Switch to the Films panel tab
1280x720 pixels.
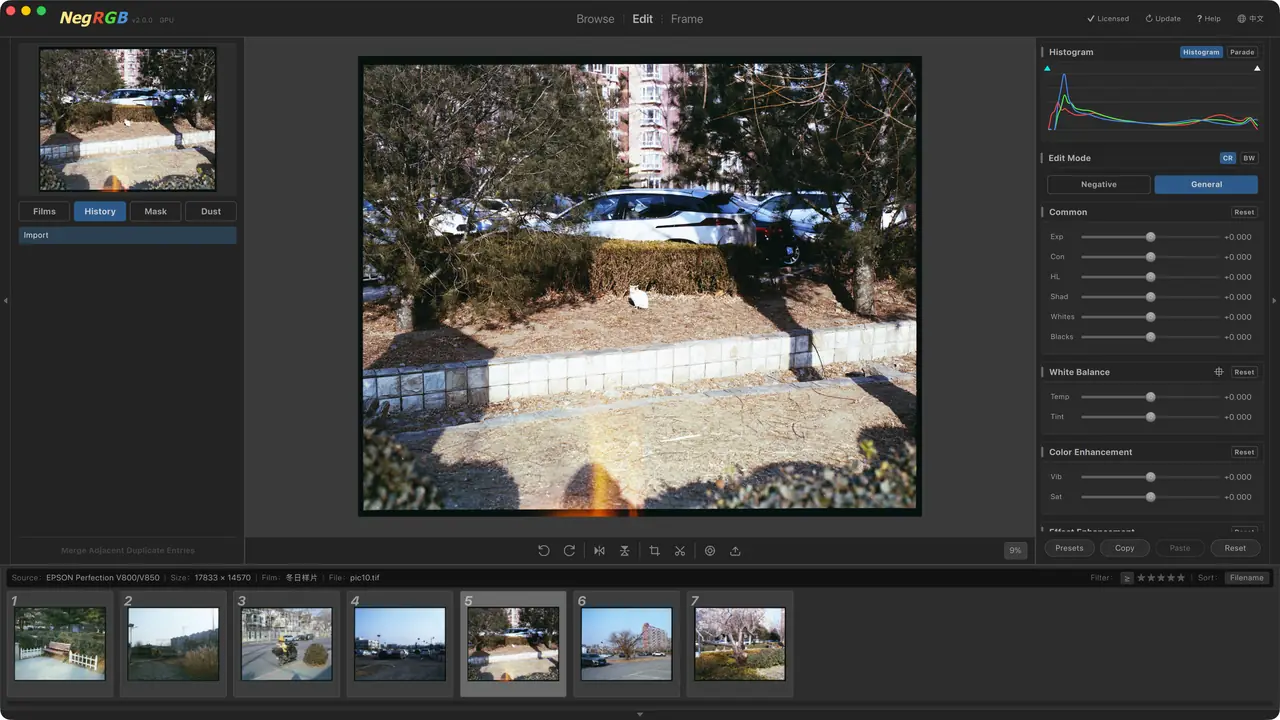click(x=44, y=211)
